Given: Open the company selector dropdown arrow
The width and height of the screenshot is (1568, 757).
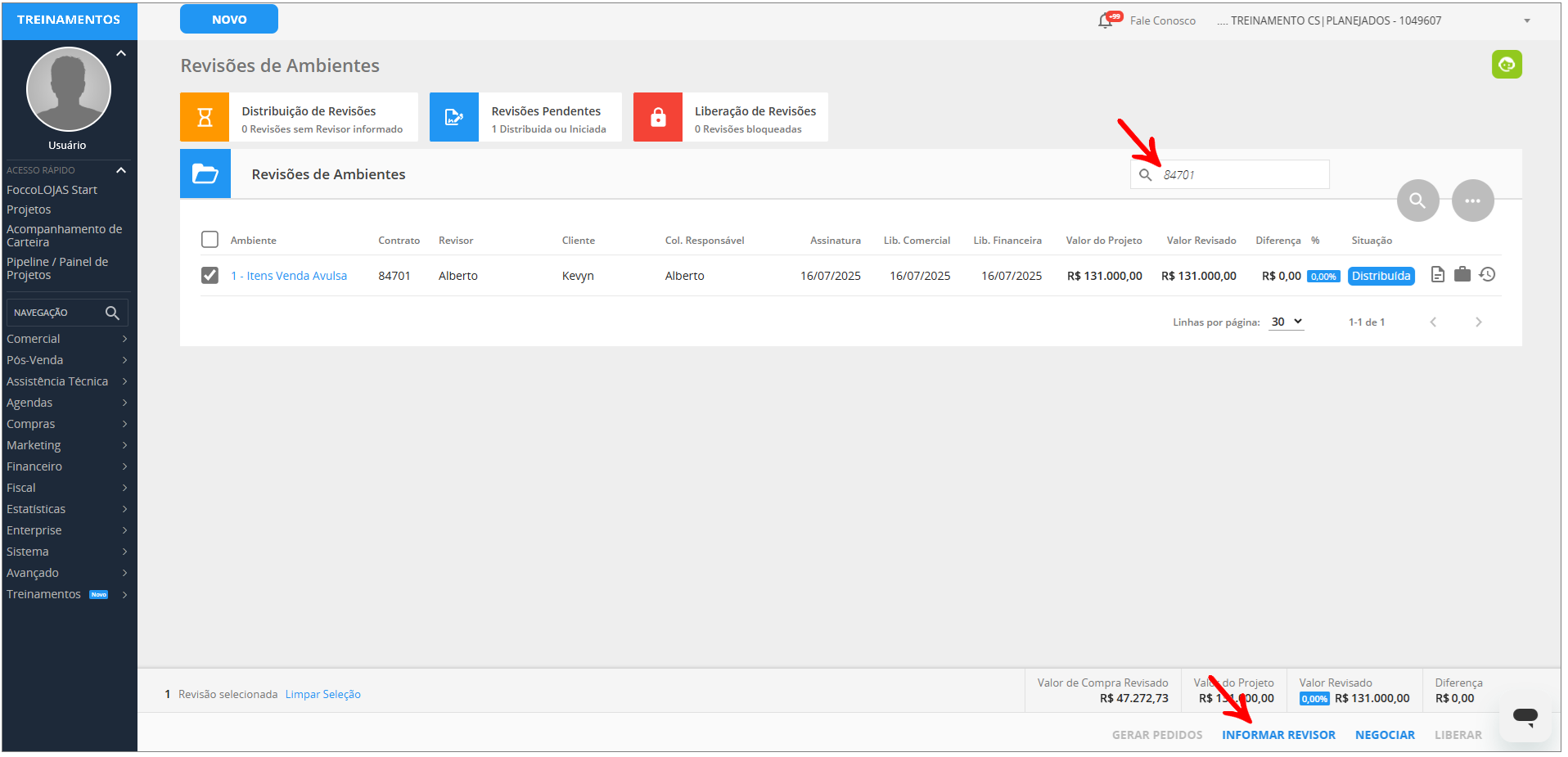Looking at the screenshot, I should pos(1526,21).
